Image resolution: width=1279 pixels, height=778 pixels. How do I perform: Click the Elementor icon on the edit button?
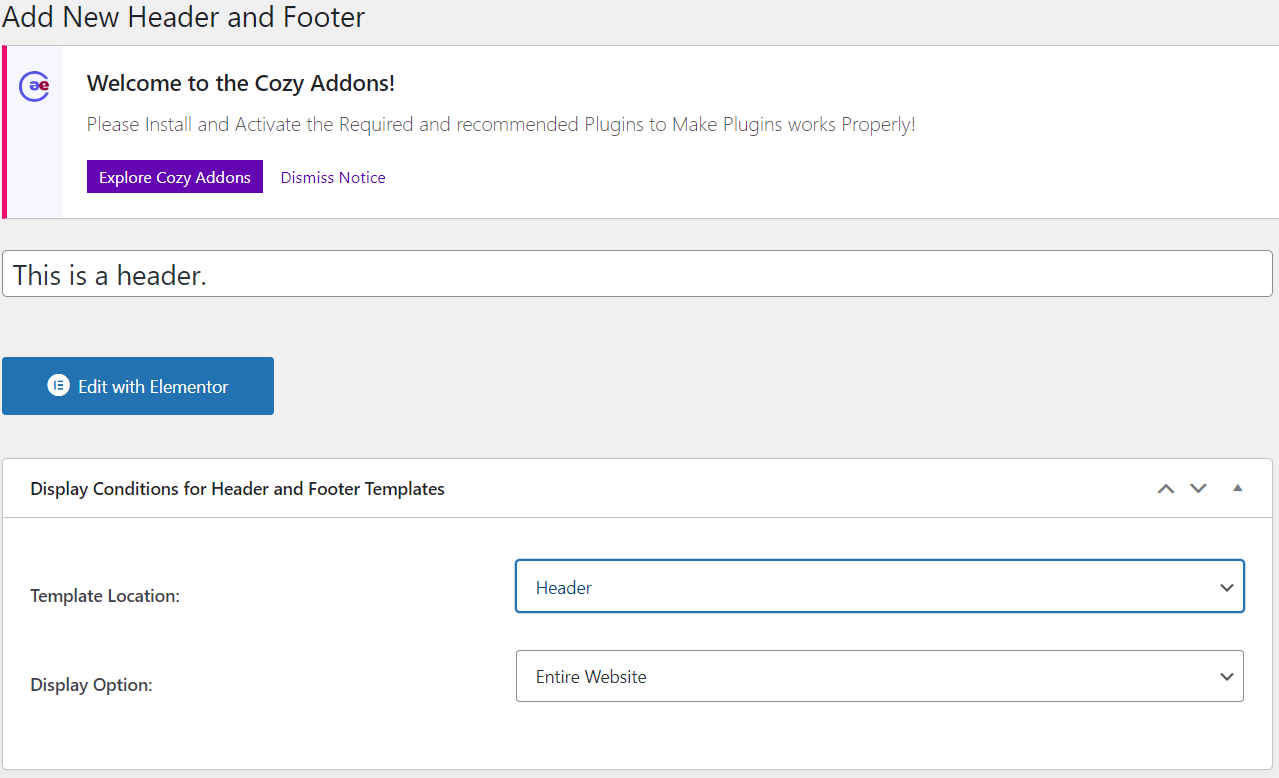coord(58,386)
